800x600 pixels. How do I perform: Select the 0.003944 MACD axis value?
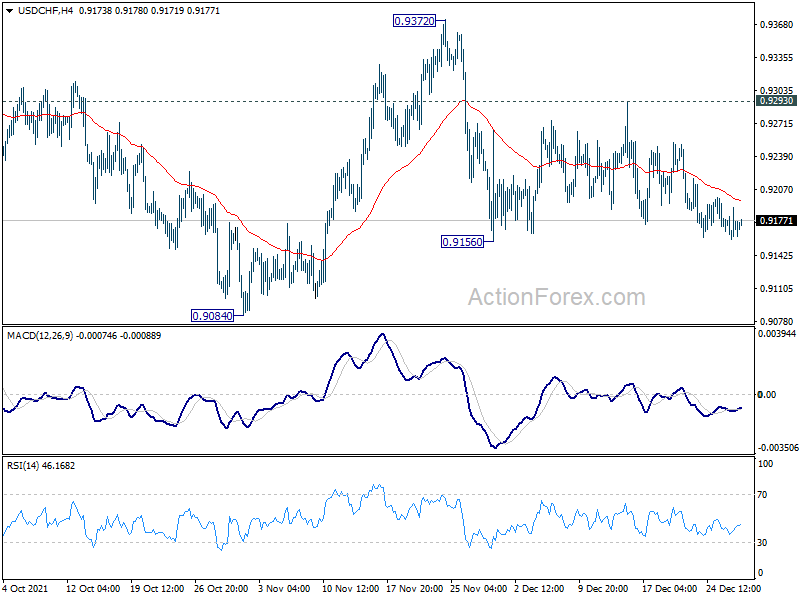[x=777, y=334]
